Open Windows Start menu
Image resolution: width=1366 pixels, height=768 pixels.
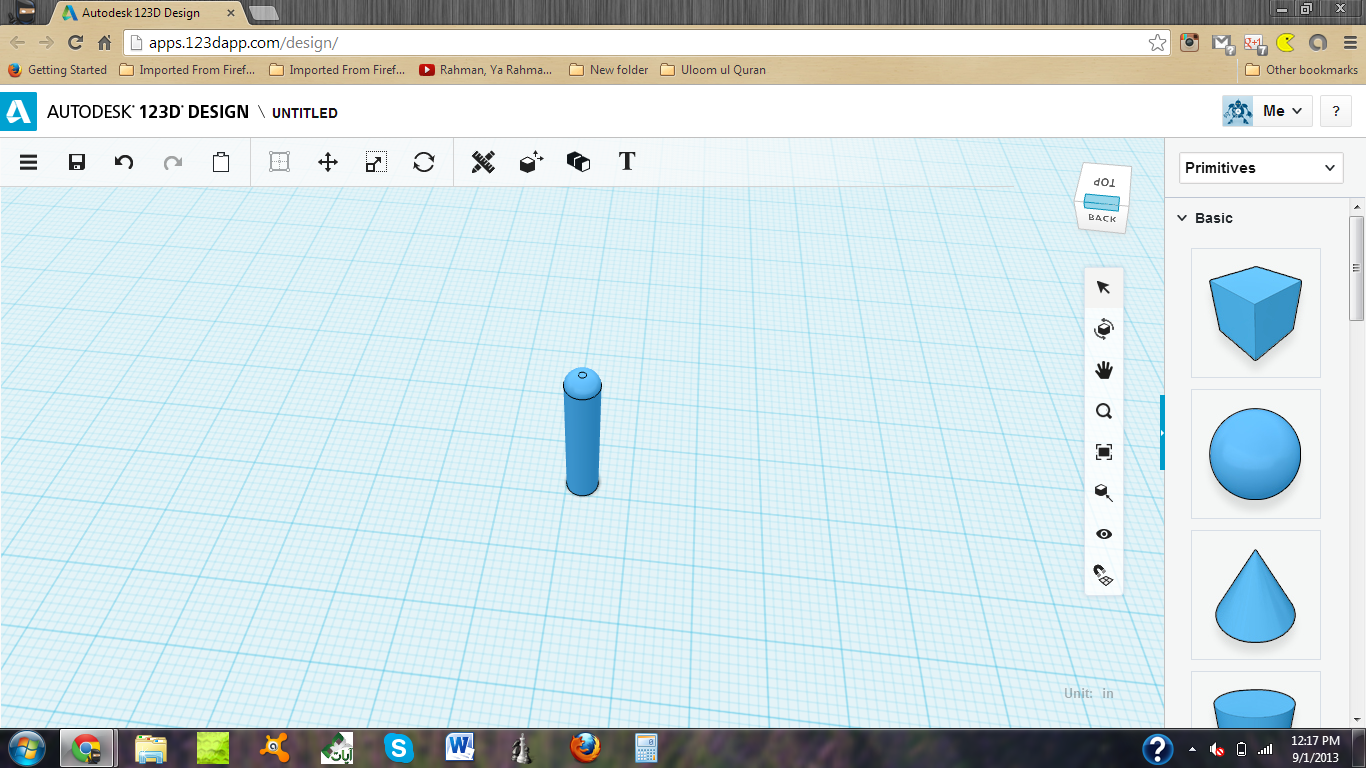point(26,748)
